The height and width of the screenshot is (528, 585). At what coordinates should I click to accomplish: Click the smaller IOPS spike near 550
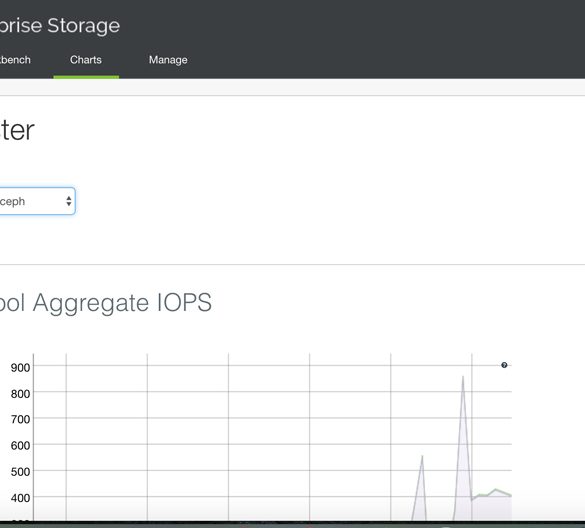pyautogui.click(x=422, y=457)
